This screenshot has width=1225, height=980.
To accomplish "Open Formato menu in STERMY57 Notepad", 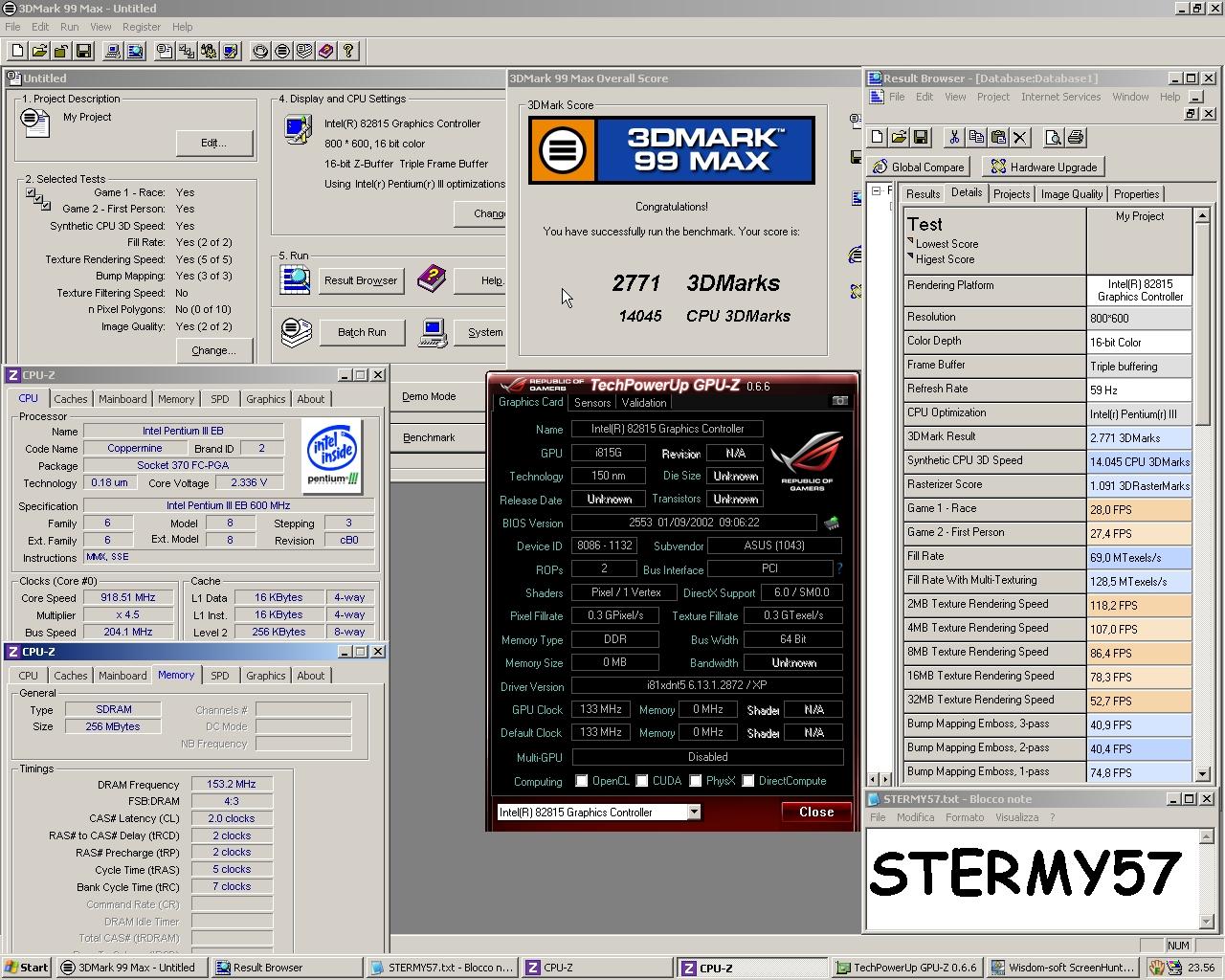I will 965,817.
